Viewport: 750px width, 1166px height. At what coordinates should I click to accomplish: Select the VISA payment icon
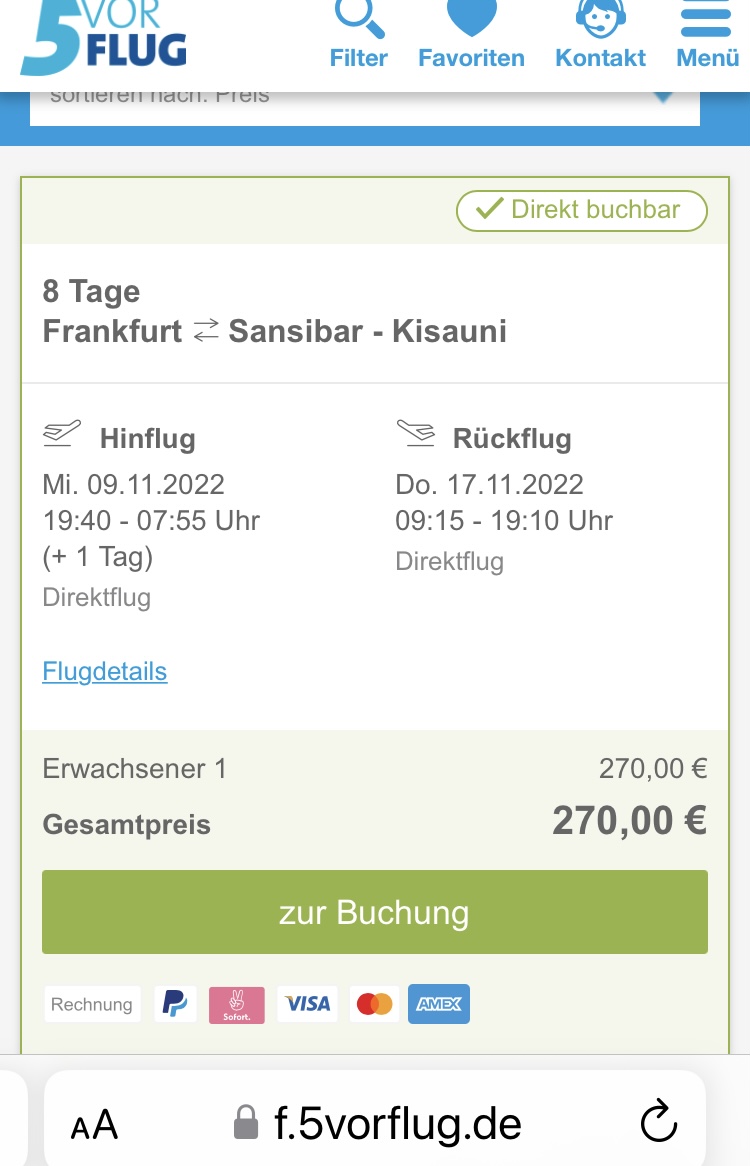pos(308,1004)
